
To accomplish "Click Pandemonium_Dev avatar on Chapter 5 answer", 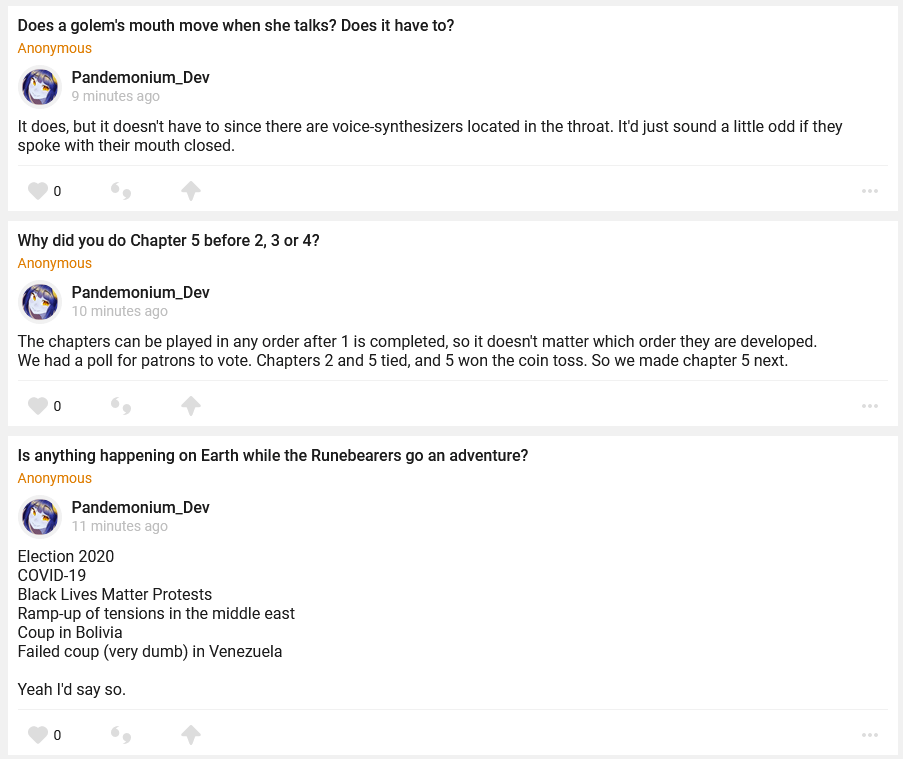I will [x=40, y=302].
